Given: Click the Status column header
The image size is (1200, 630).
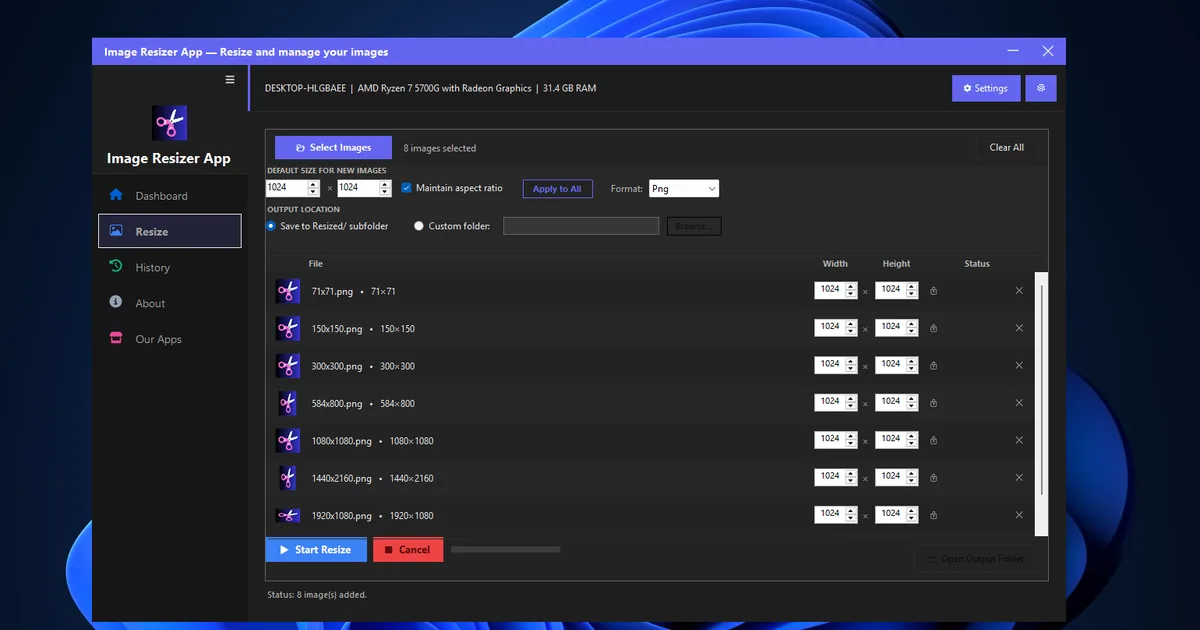Looking at the screenshot, I should pyautogui.click(x=977, y=264).
